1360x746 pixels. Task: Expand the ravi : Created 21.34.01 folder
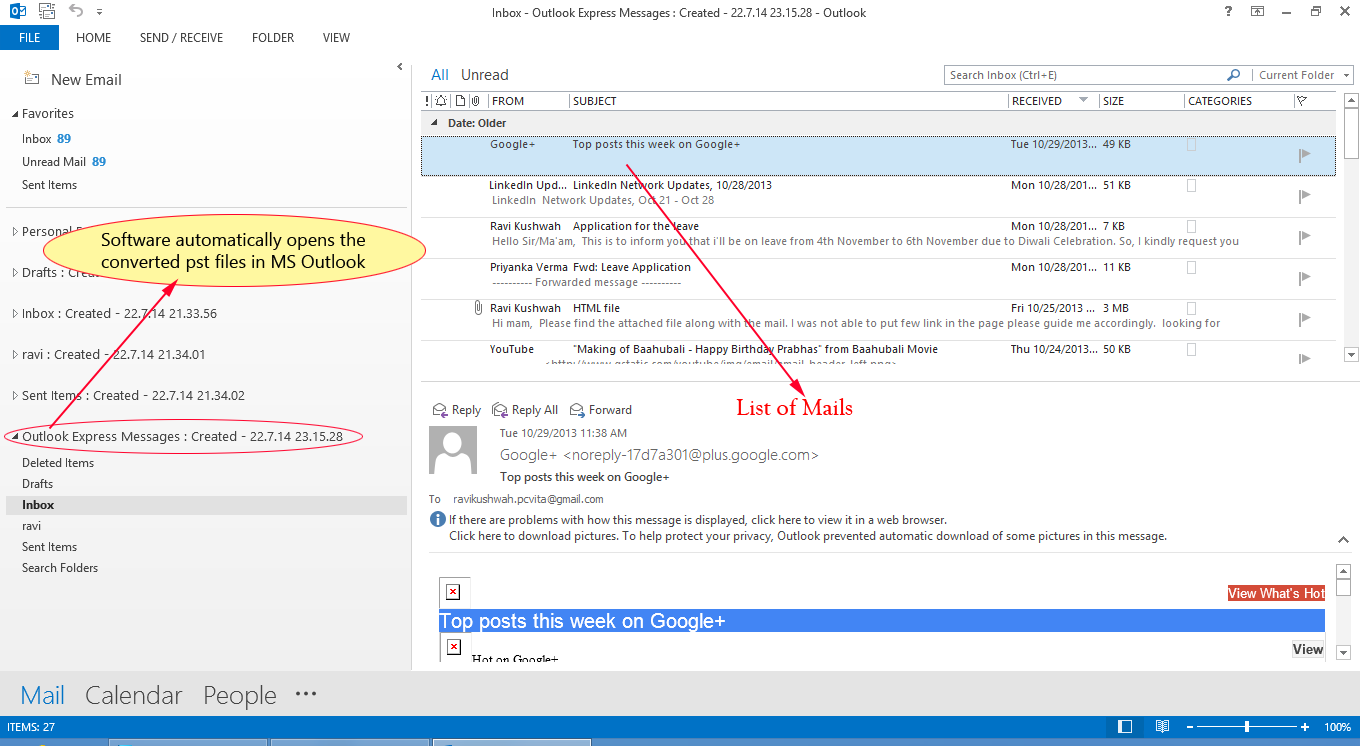(15, 354)
